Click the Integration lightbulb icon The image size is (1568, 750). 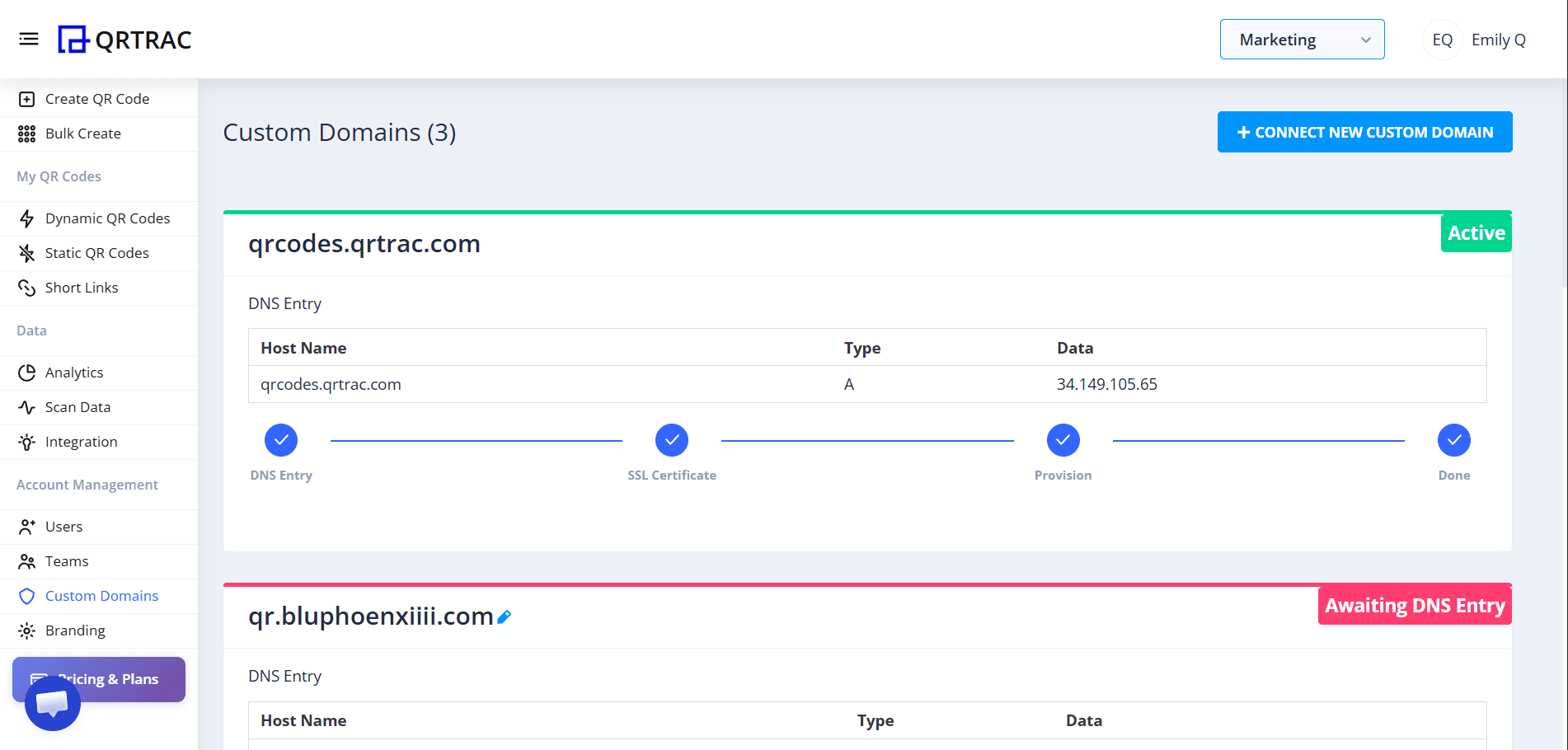tap(26, 442)
